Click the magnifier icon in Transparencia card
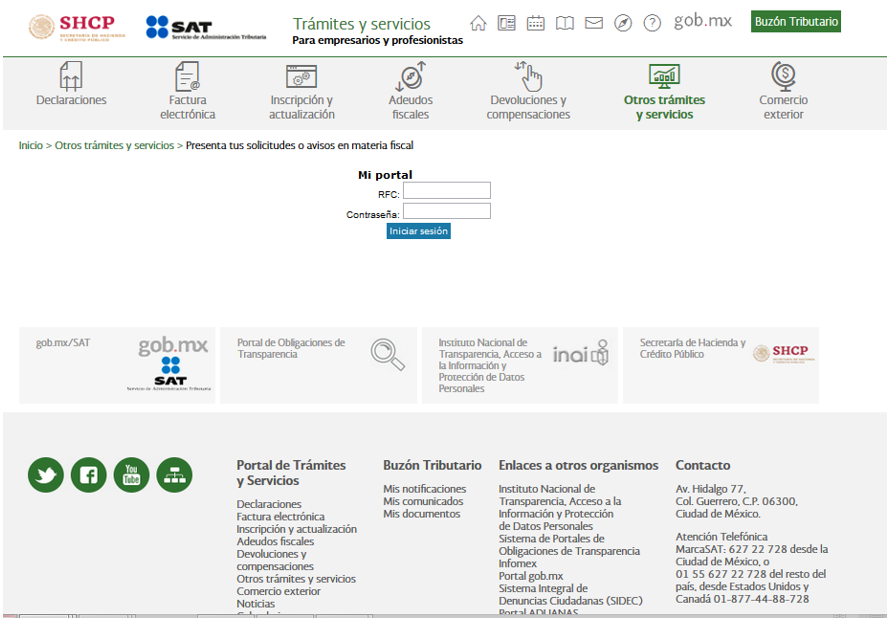The height and width of the screenshot is (618, 889). (388, 354)
